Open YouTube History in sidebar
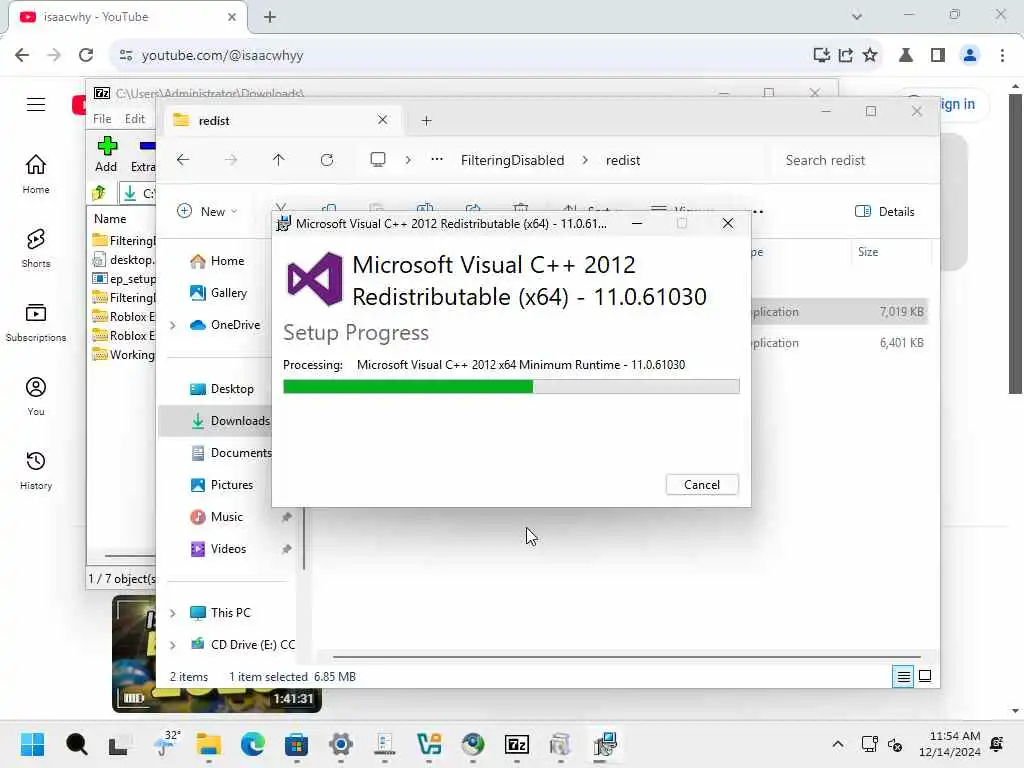Image resolution: width=1024 pixels, height=768 pixels. tap(36, 470)
